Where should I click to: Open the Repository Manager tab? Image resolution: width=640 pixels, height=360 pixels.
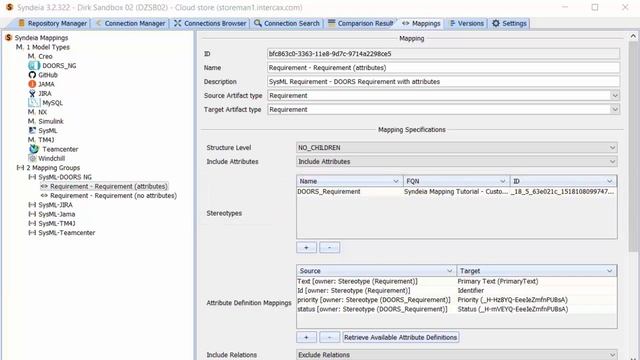pos(53,23)
